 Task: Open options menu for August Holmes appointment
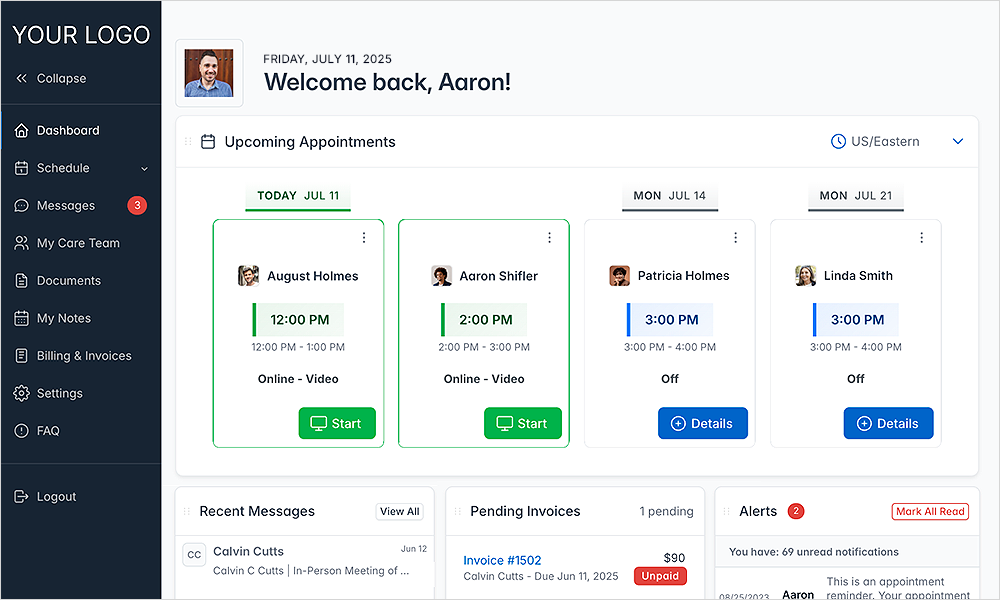pos(364,238)
